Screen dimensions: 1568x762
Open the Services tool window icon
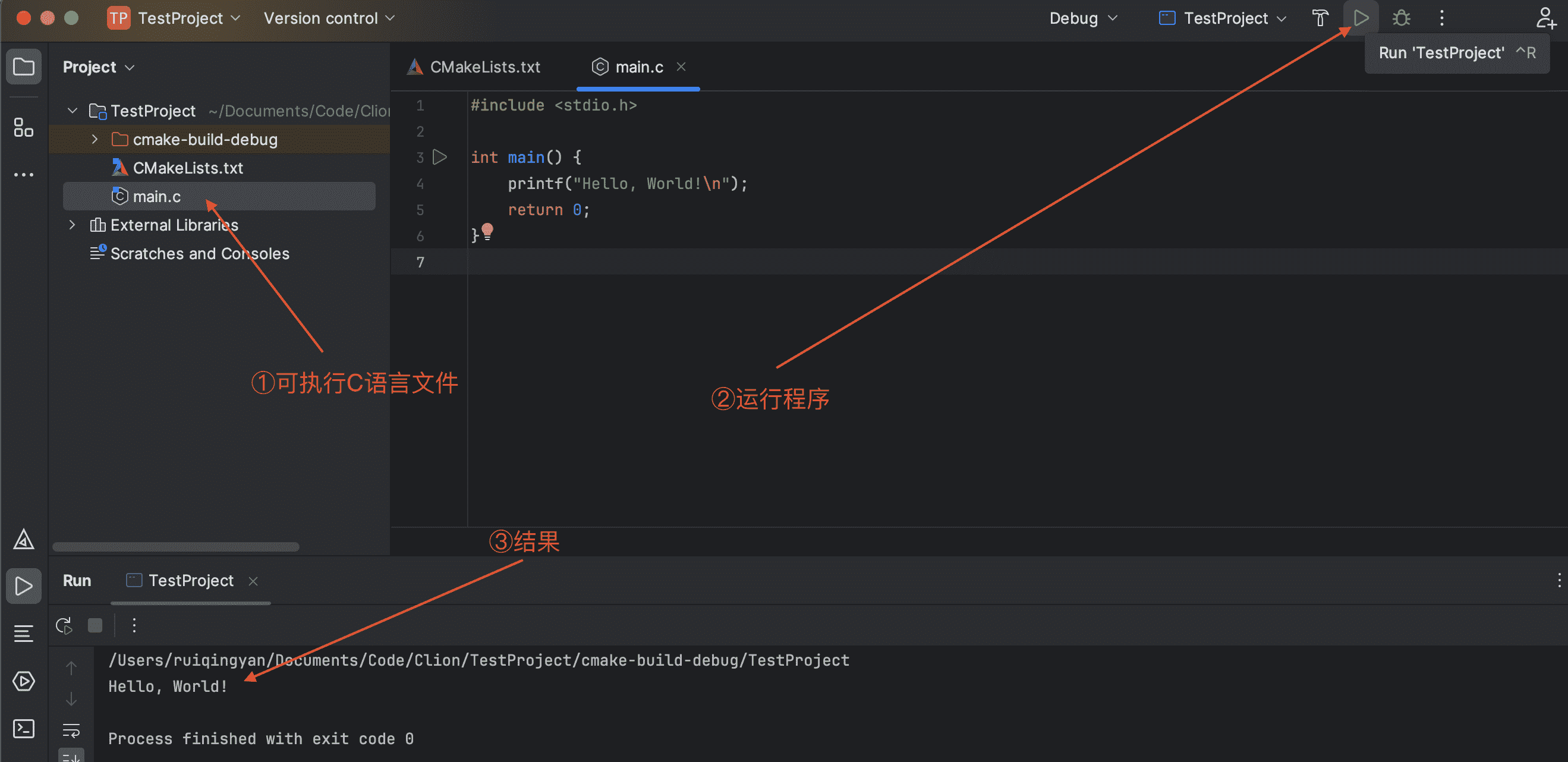click(x=24, y=681)
